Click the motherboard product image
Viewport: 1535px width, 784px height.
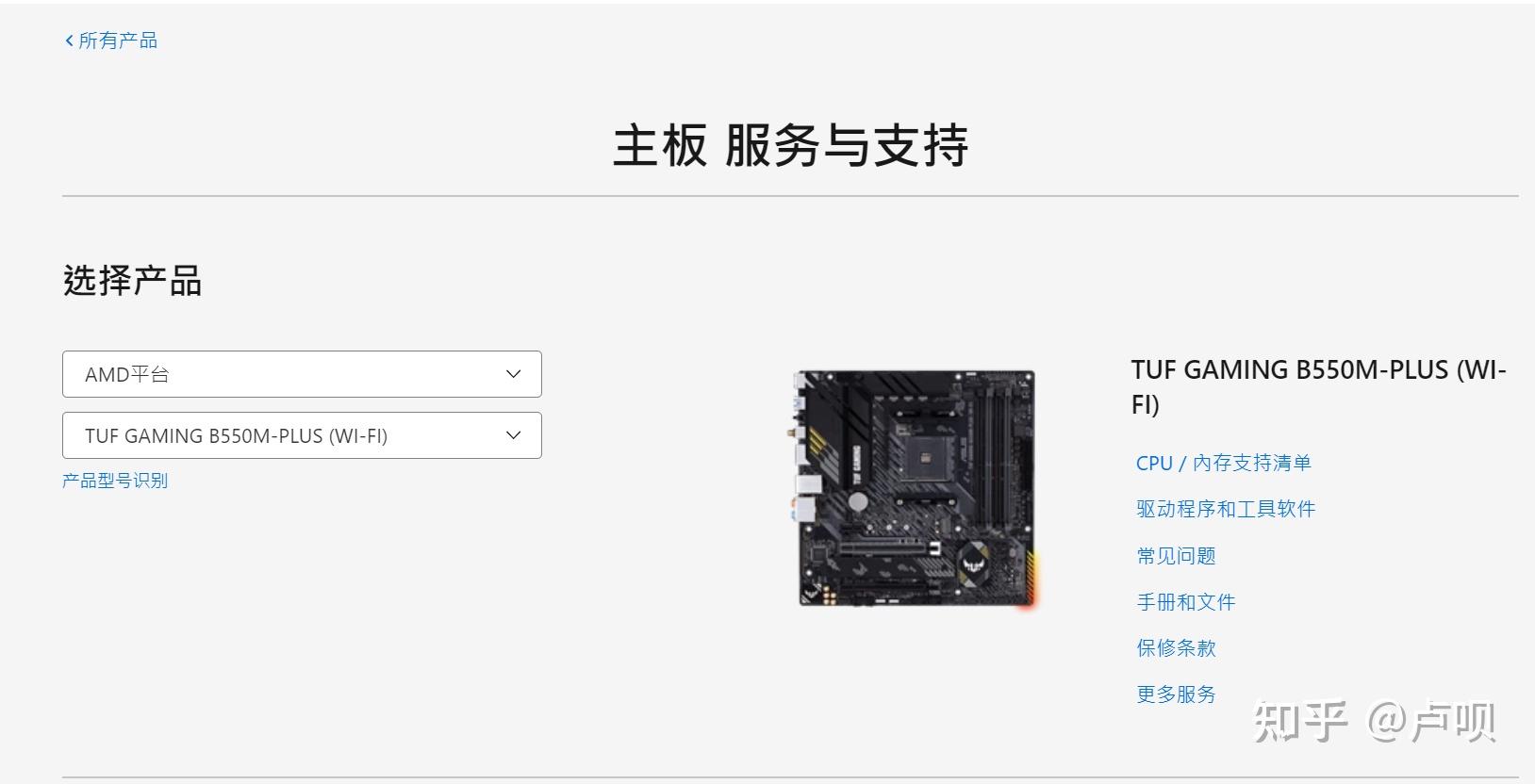tap(916, 488)
